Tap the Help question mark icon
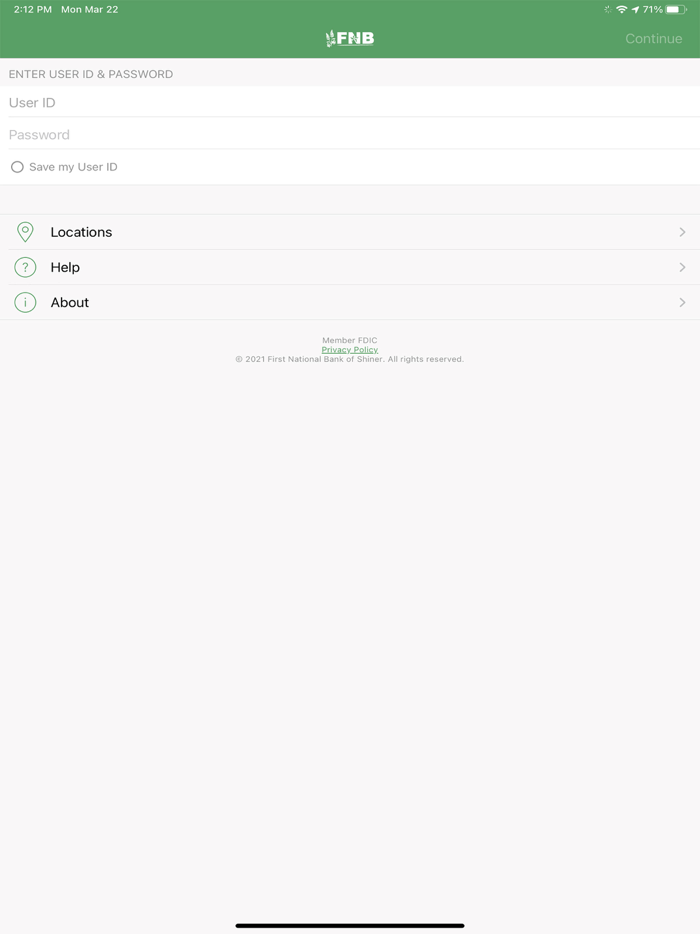 pos(25,267)
